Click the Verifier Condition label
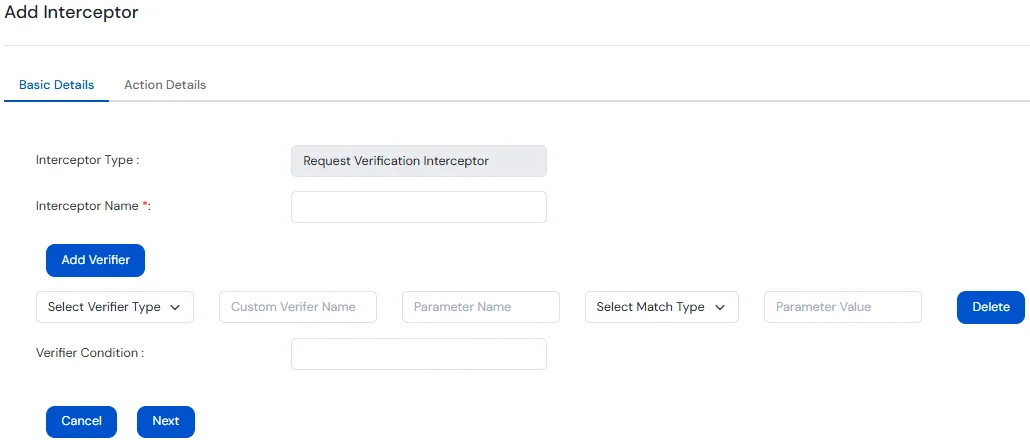1030x444 pixels. pos(90,353)
